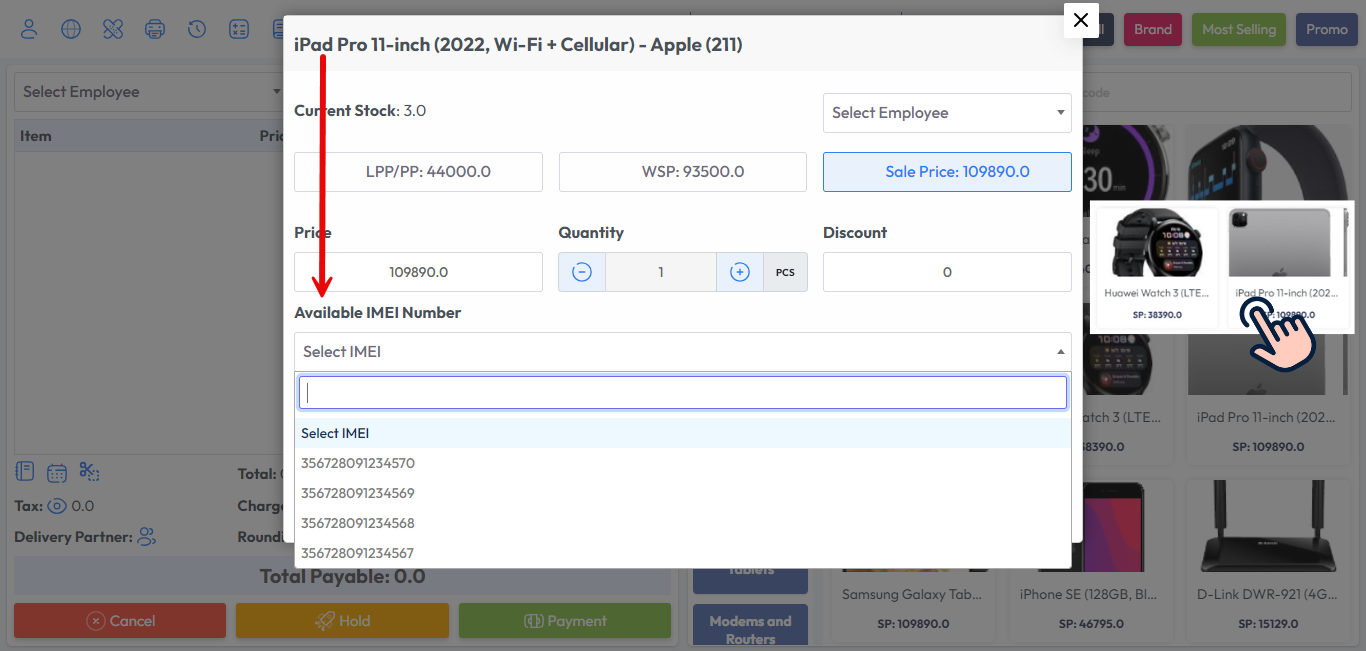1366x651 pixels.
Task: Open the calendar icon below the item list
Action: coord(57,471)
